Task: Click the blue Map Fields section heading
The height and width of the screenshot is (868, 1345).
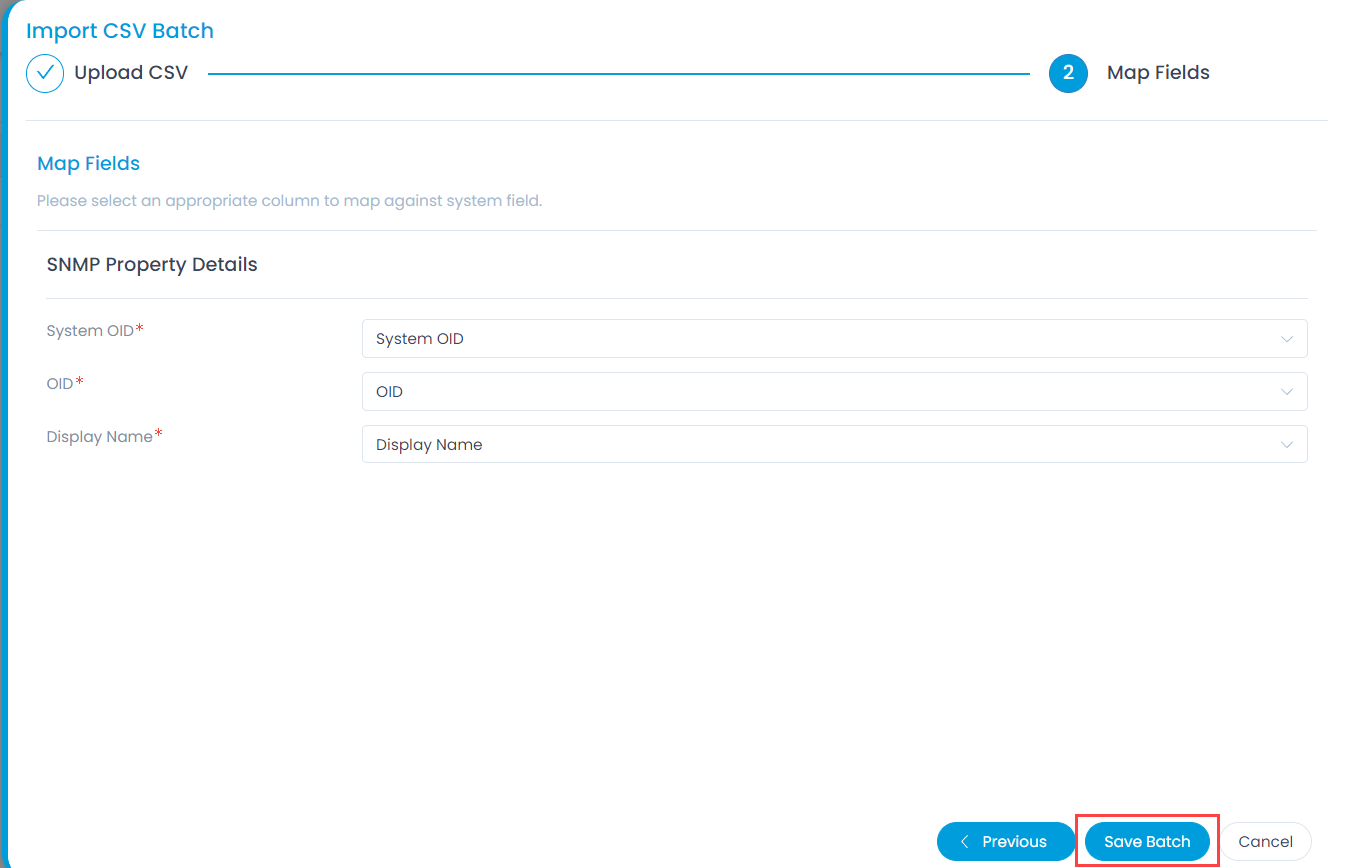Action: point(88,163)
